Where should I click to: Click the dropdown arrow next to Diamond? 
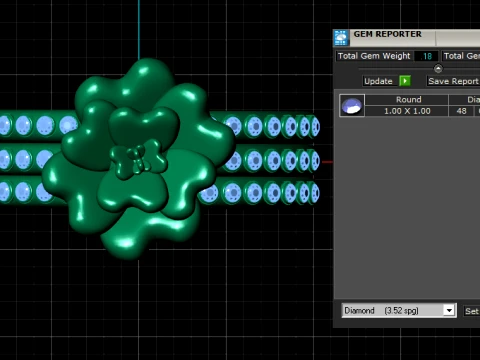449,311
